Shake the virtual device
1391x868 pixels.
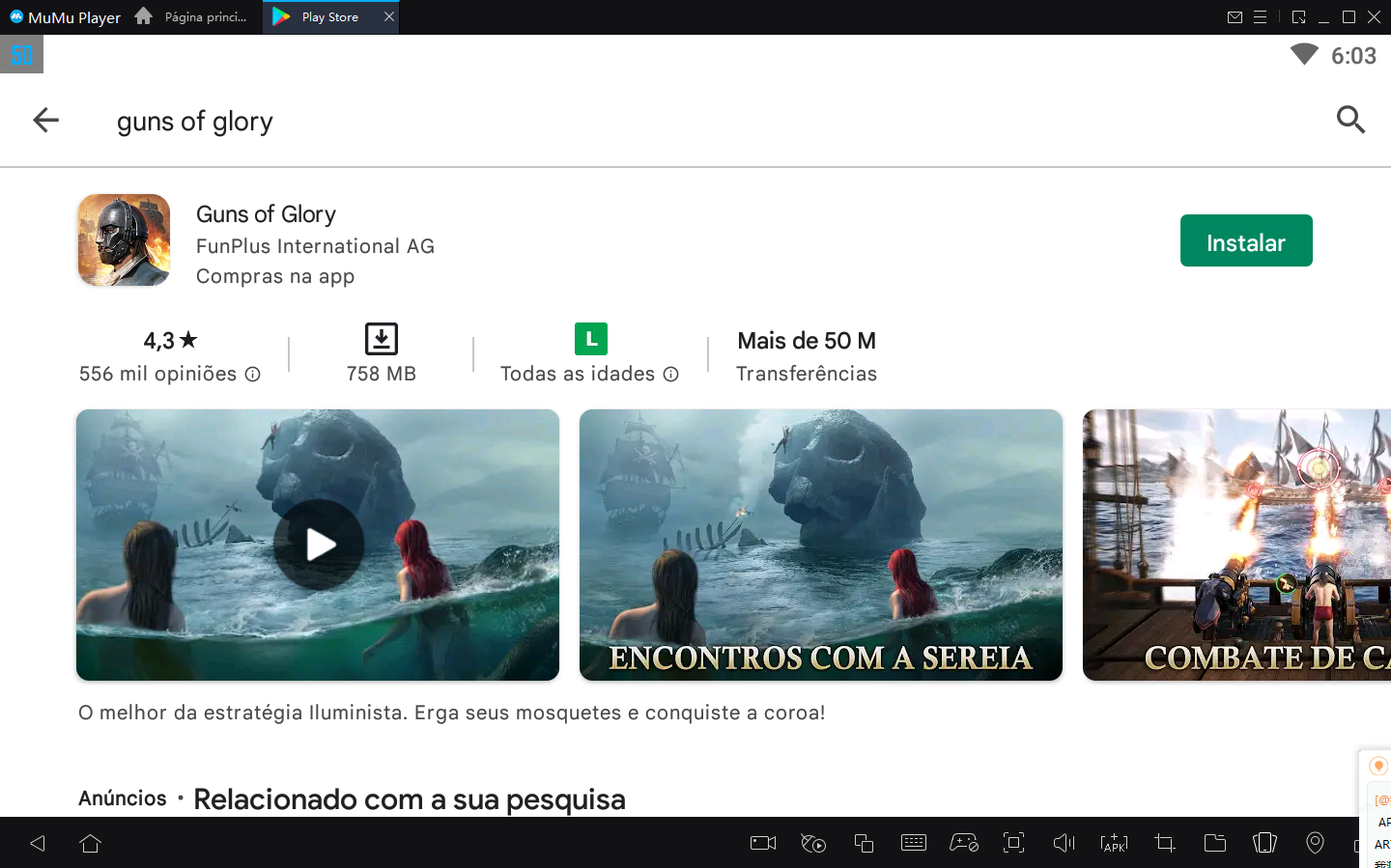click(1264, 843)
